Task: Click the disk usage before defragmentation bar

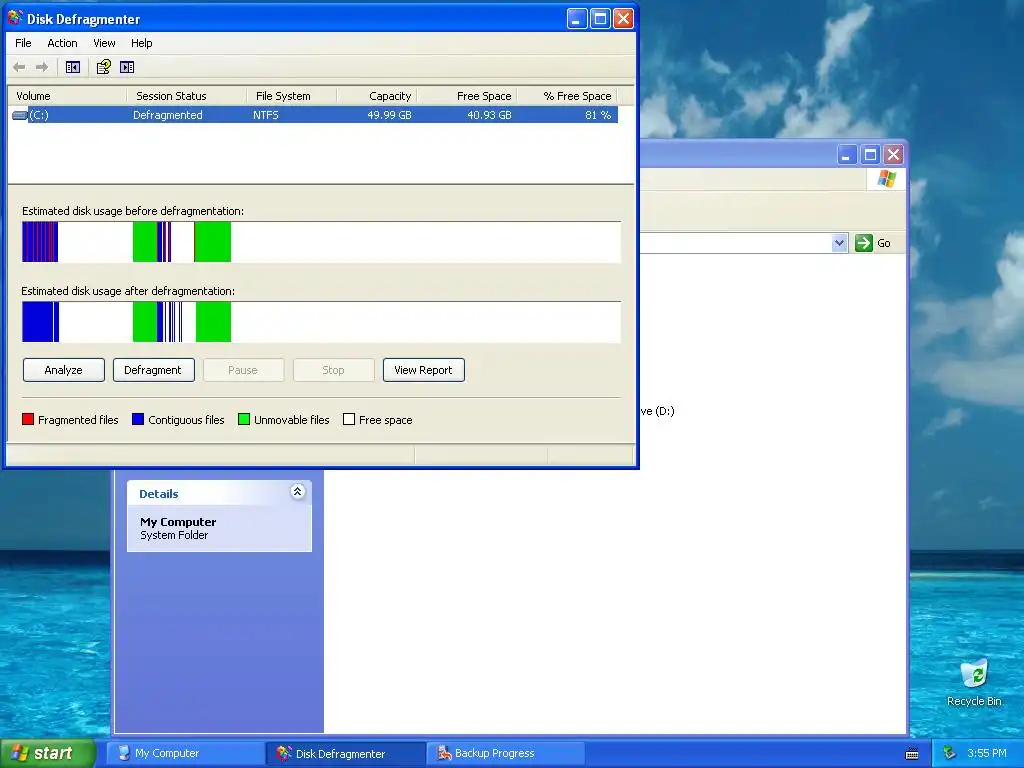Action: (x=321, y=242)
